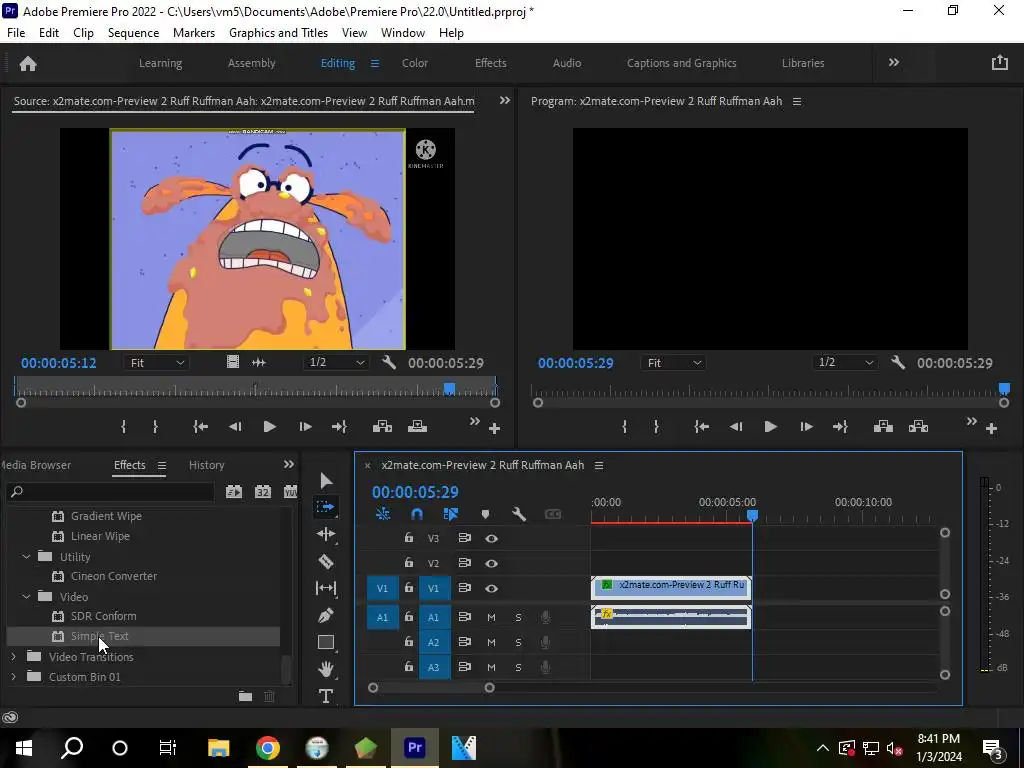Toggle V2 track output eye

tap(492, 563)
